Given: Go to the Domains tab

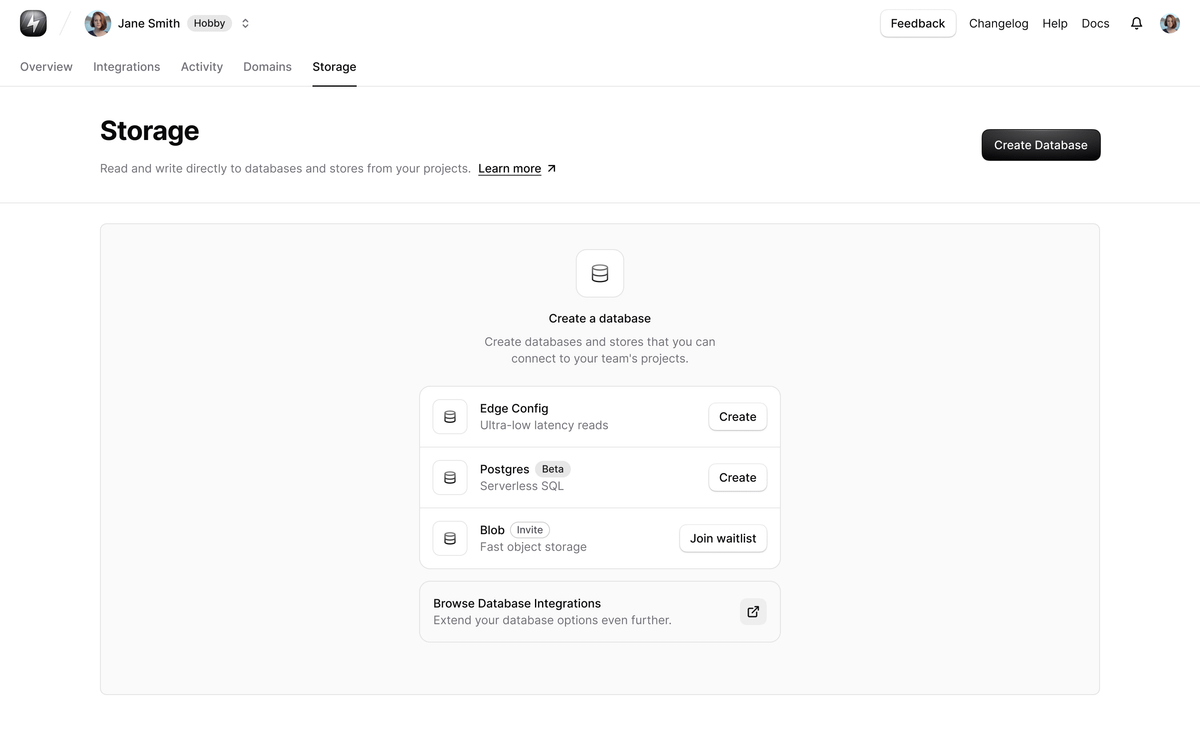Looking at the screenshot, I should pos(267,67).
